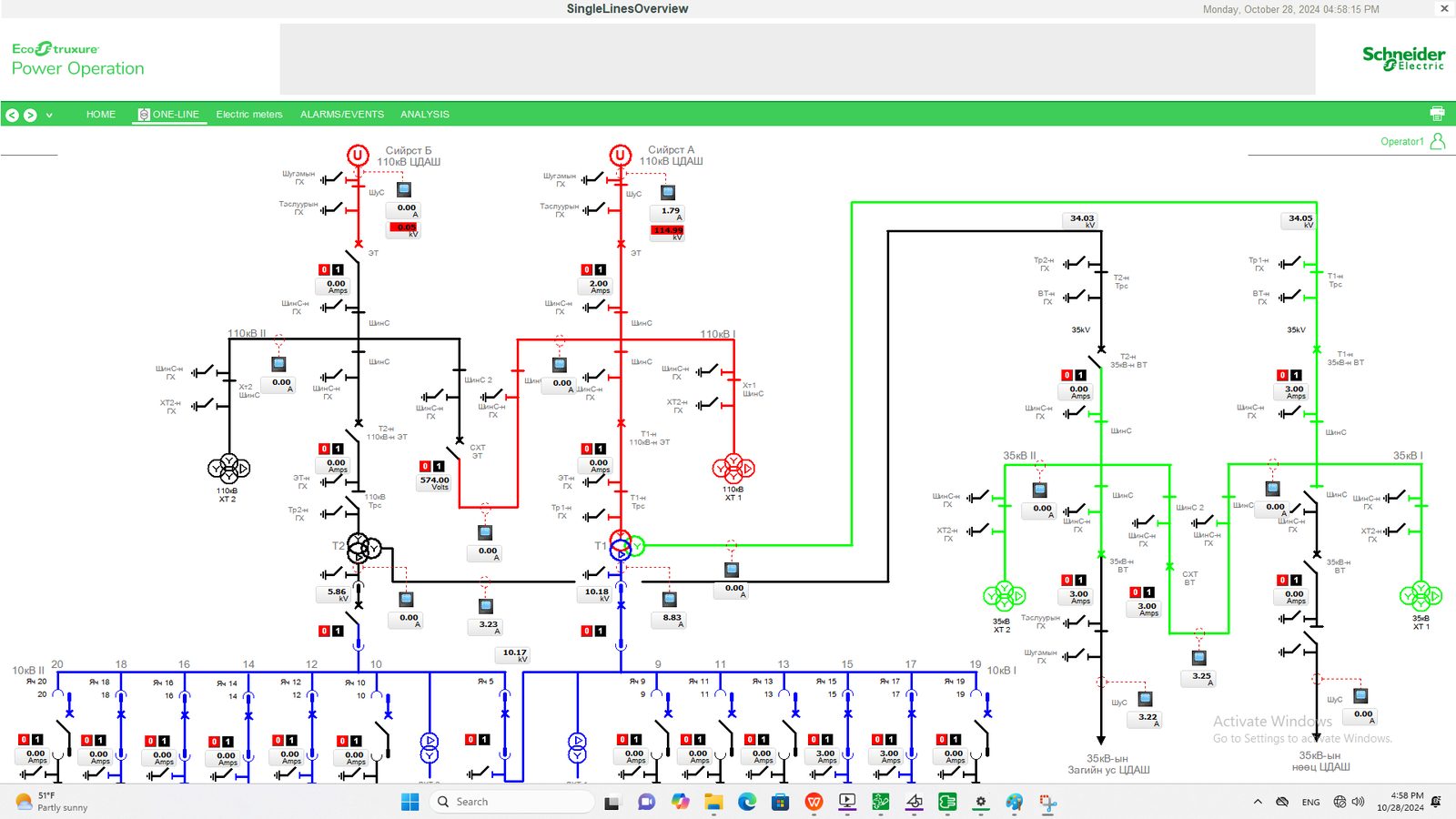Show hidden system tray icons
This screenshot has height=819, width=1456.
click(1258, 802)
